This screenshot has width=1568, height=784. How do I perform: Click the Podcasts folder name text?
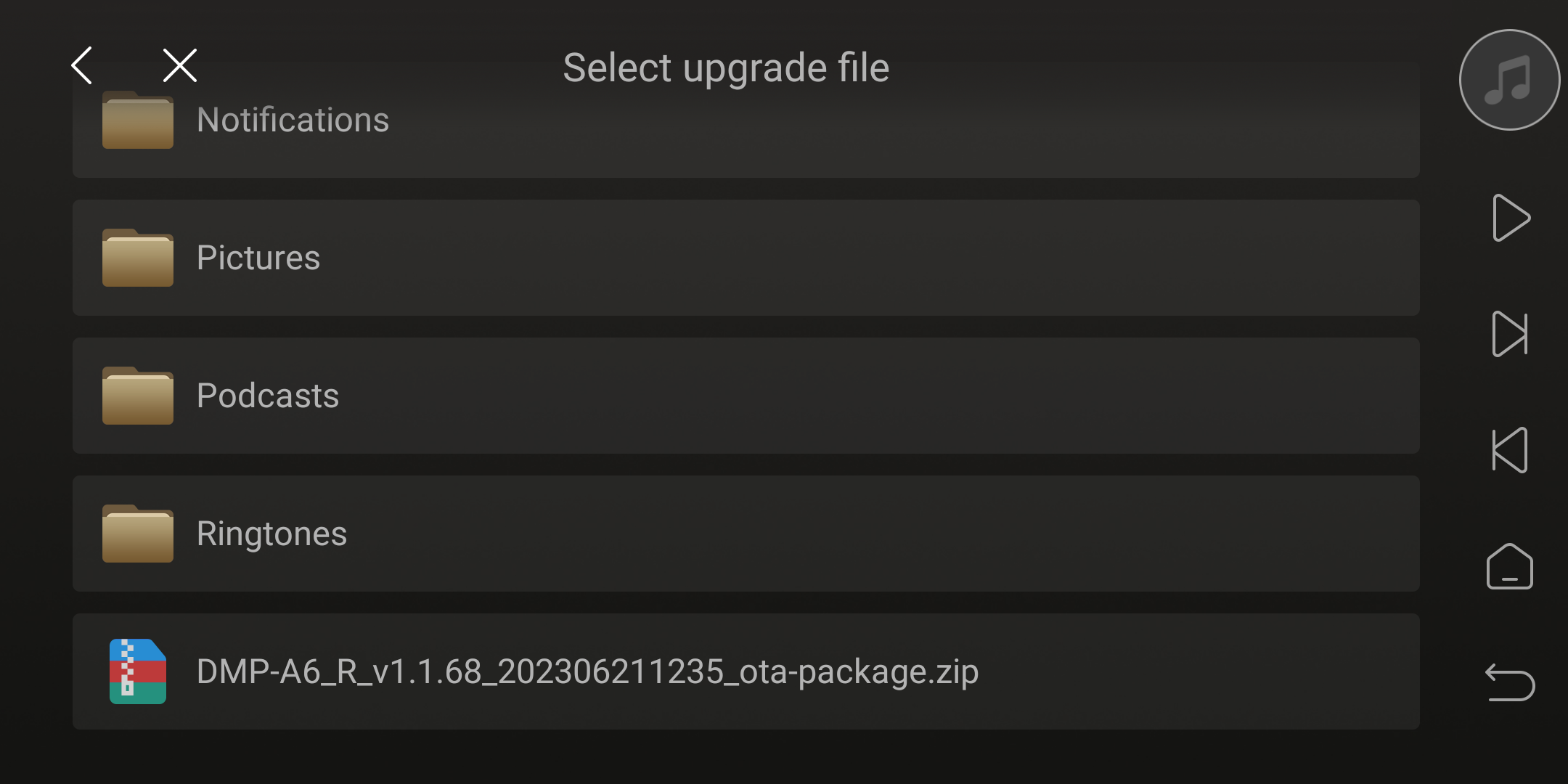(268, 396)
